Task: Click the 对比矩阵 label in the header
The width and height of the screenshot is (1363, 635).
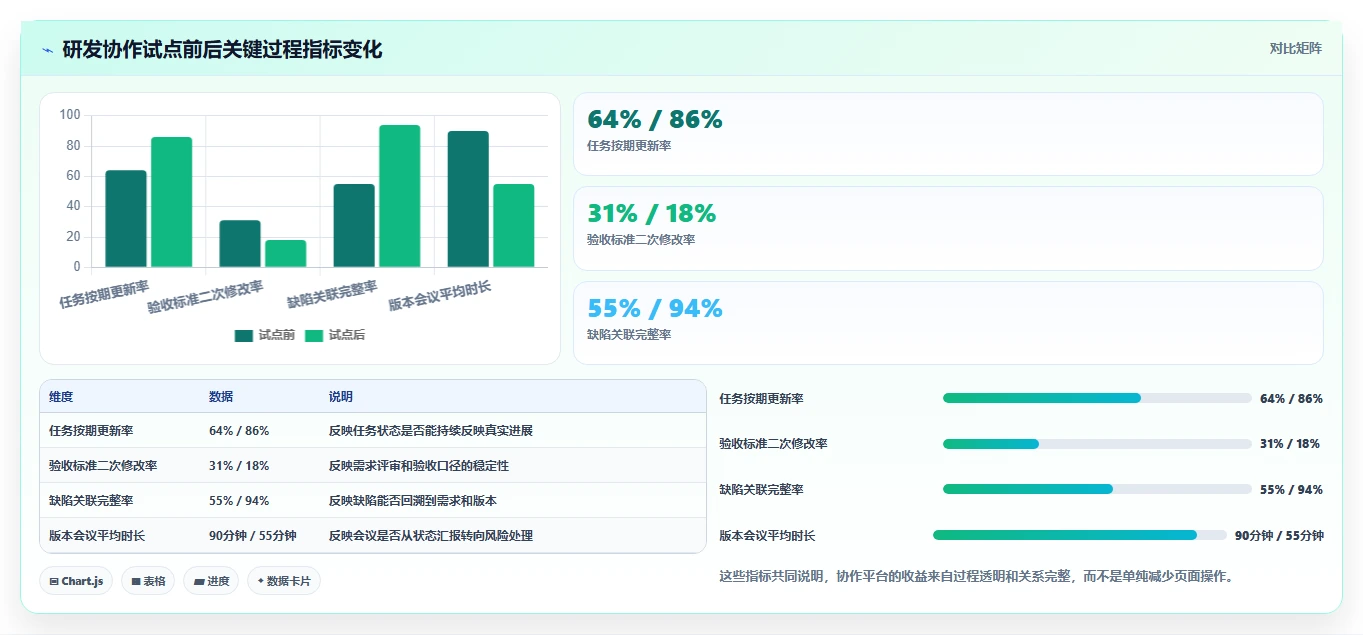Action: [1295, 48]
